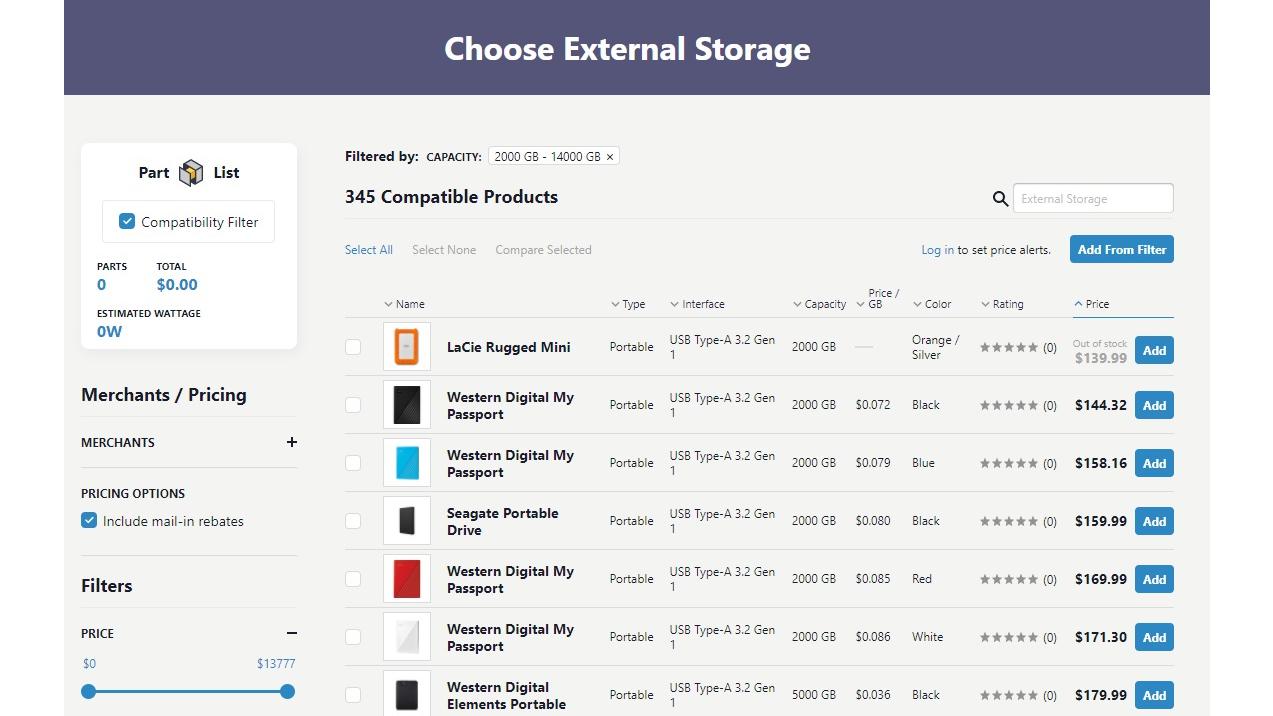Click the 2000 GB - 14000 GB filter tag
Screen dimensions: 1273x716
pyautogui.click(x=554, y=157)
